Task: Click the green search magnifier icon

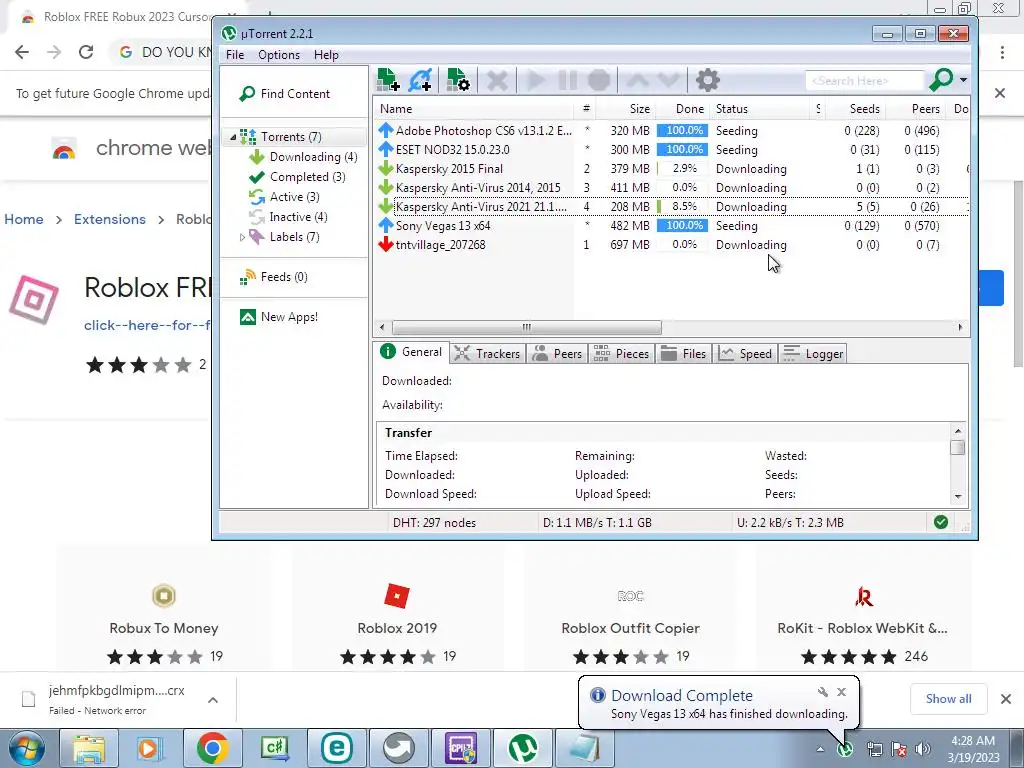Action: [x=941, y=80]
